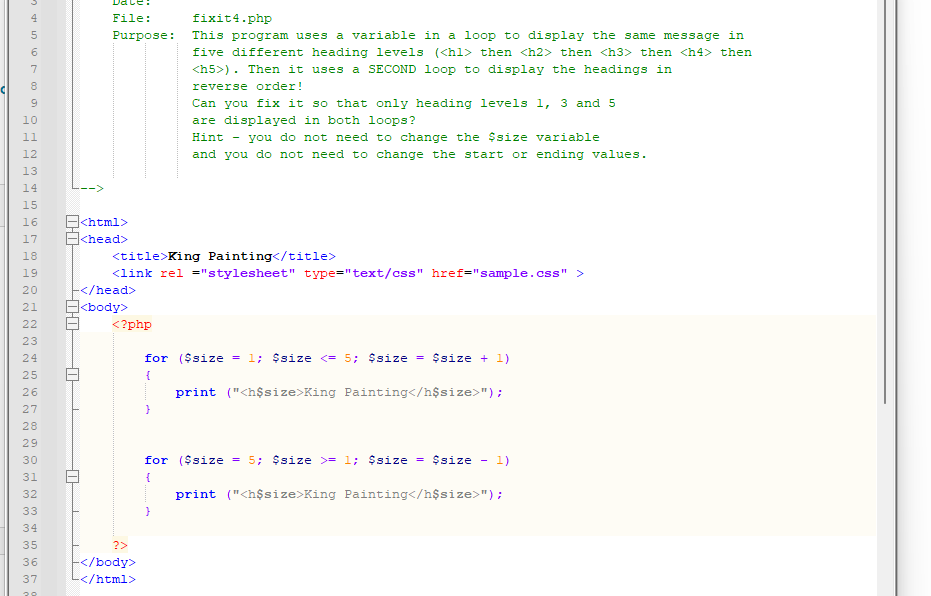Click the partially visible icon at the left edge
931x596 pixels.
point(4,88)
